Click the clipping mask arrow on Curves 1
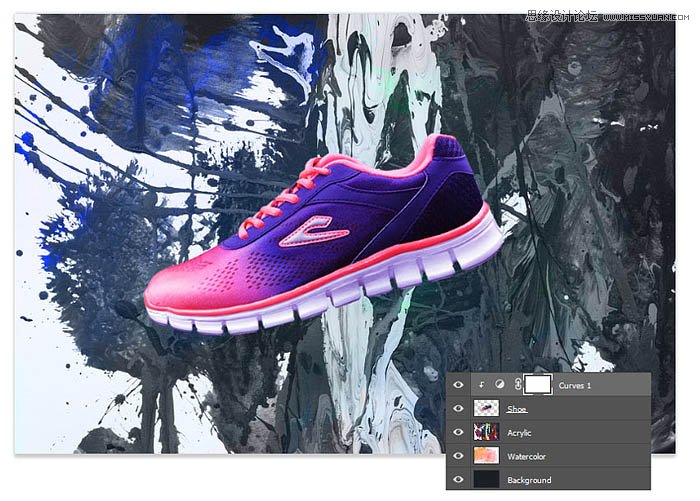Screen dimensions: 700x501 [483, 385]
